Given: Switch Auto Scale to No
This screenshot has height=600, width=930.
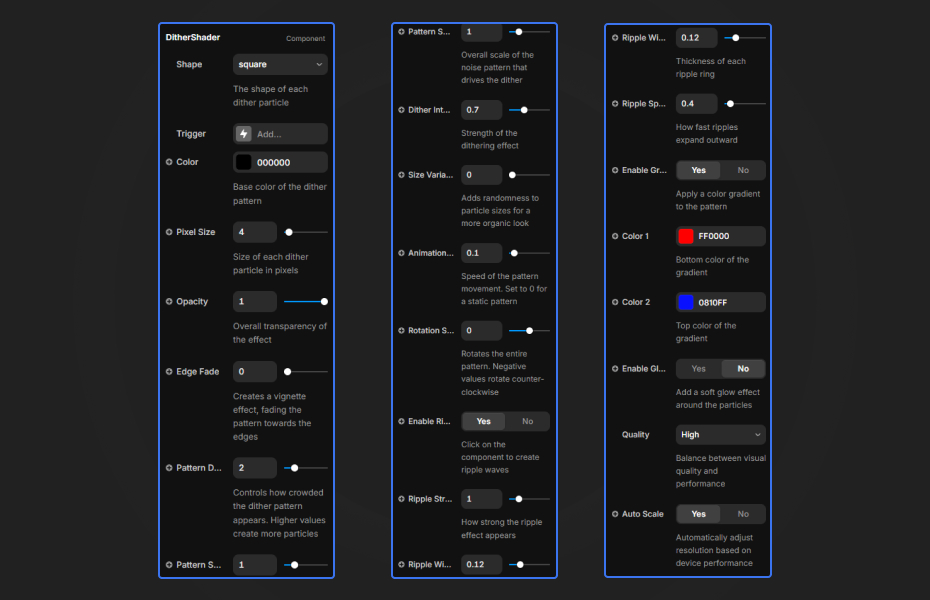Looking at the screenshot, I should [744, 513].
